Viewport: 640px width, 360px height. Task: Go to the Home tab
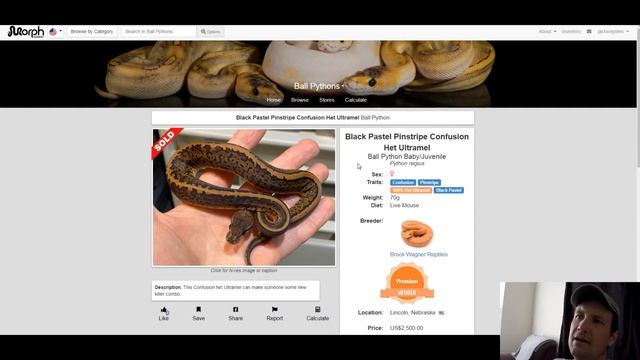273,100
